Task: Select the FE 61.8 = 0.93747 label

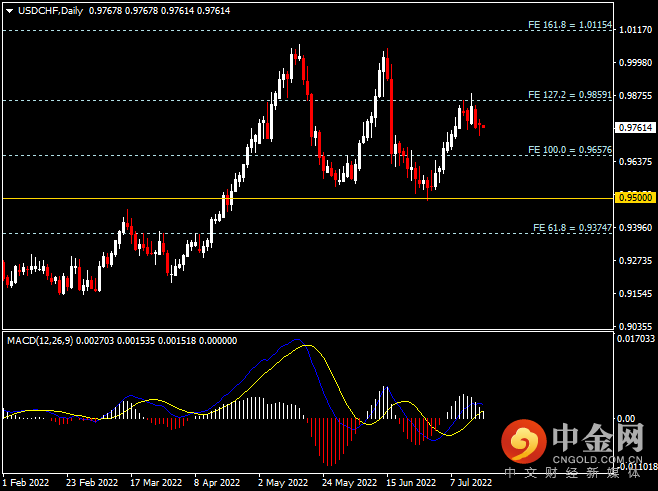Action: coord(572,228)
